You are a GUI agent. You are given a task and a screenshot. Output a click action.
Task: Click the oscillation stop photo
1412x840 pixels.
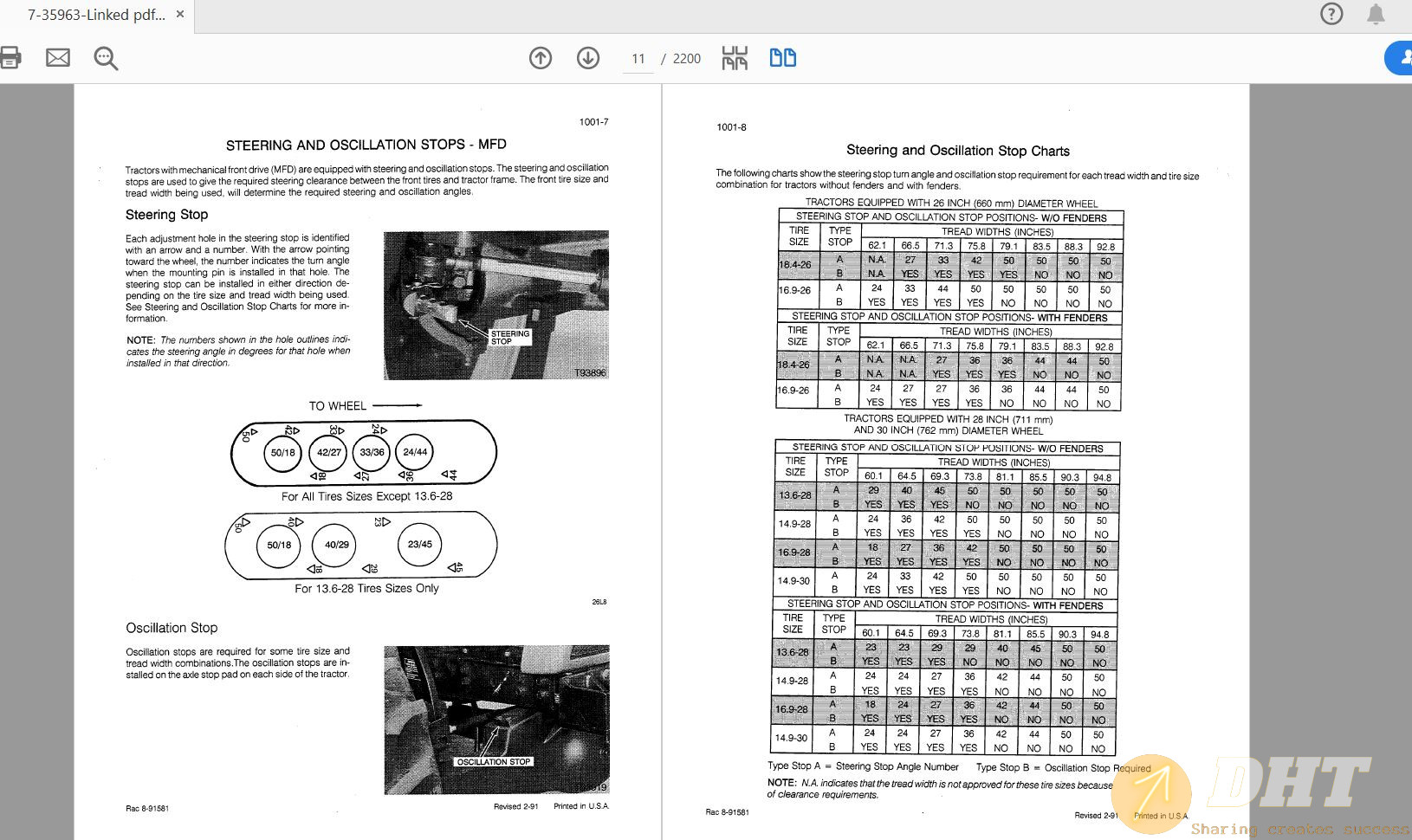[x=496, y=720]
